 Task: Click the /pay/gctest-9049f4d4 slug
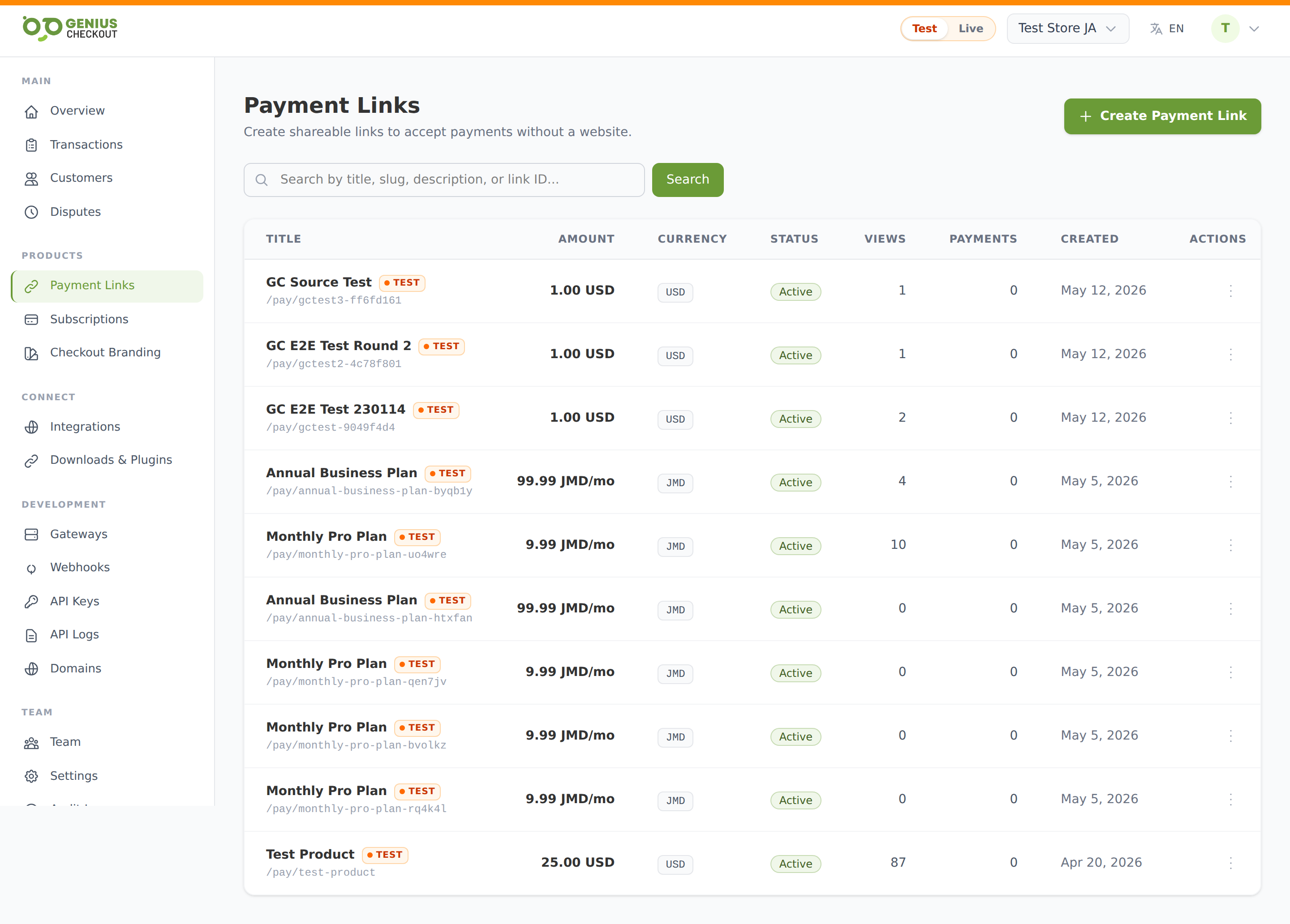click(x=331, y=427)
